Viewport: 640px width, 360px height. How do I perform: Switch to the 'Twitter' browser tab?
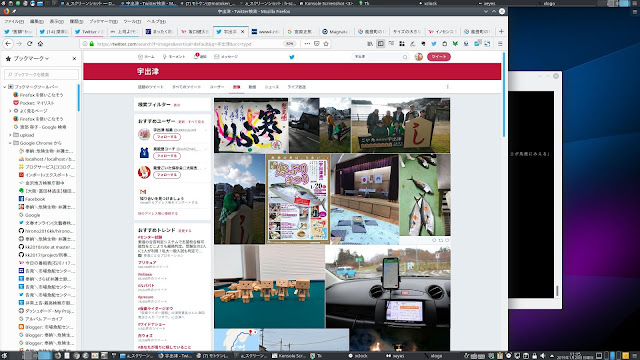tap(89, 31)
